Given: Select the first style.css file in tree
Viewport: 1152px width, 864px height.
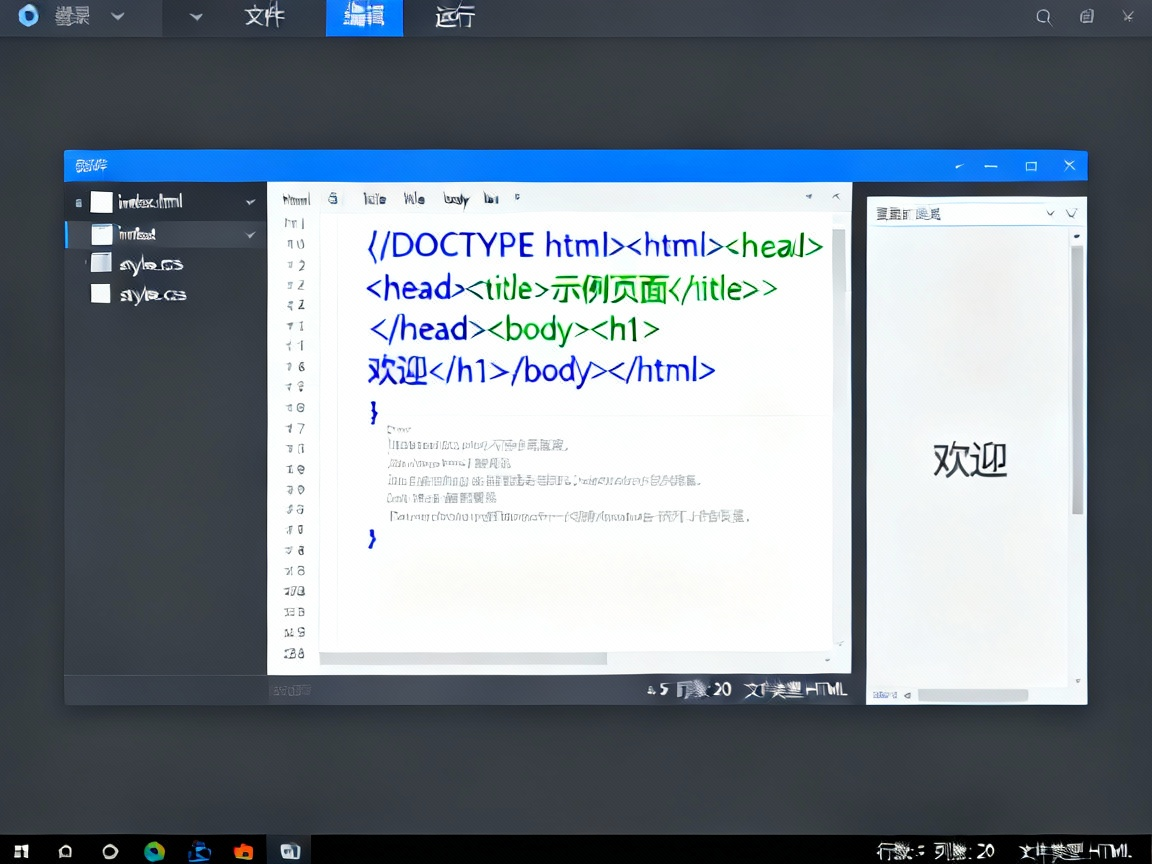Looking at the screenshot, I should pos(151,264).
